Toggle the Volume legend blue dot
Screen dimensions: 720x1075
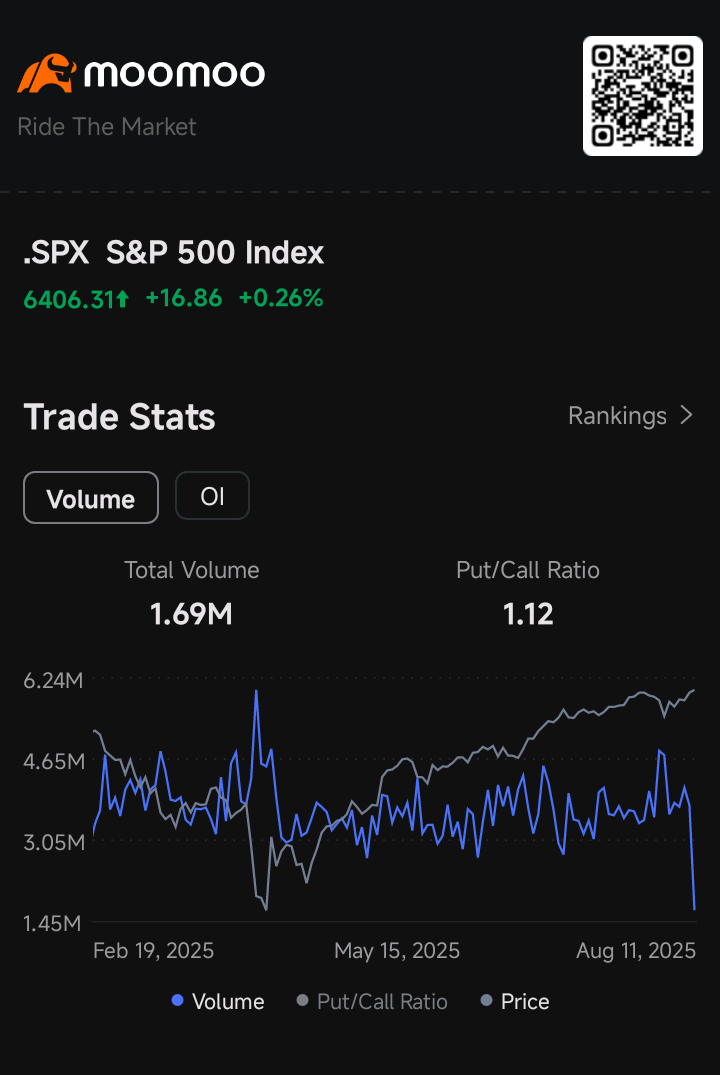coord(178,1000)
